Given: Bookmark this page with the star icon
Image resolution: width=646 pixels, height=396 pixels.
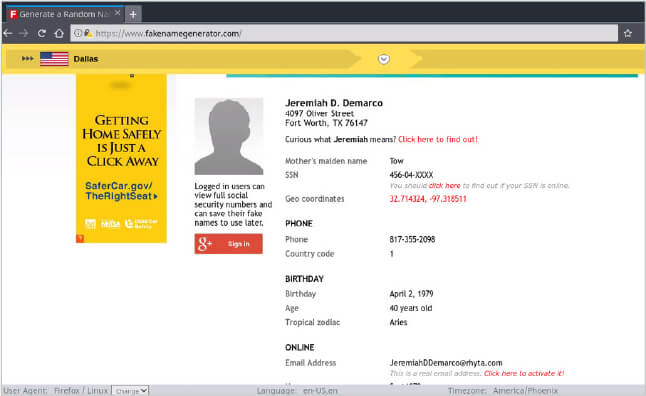Looking at the screenshot, I should [627, 33].
